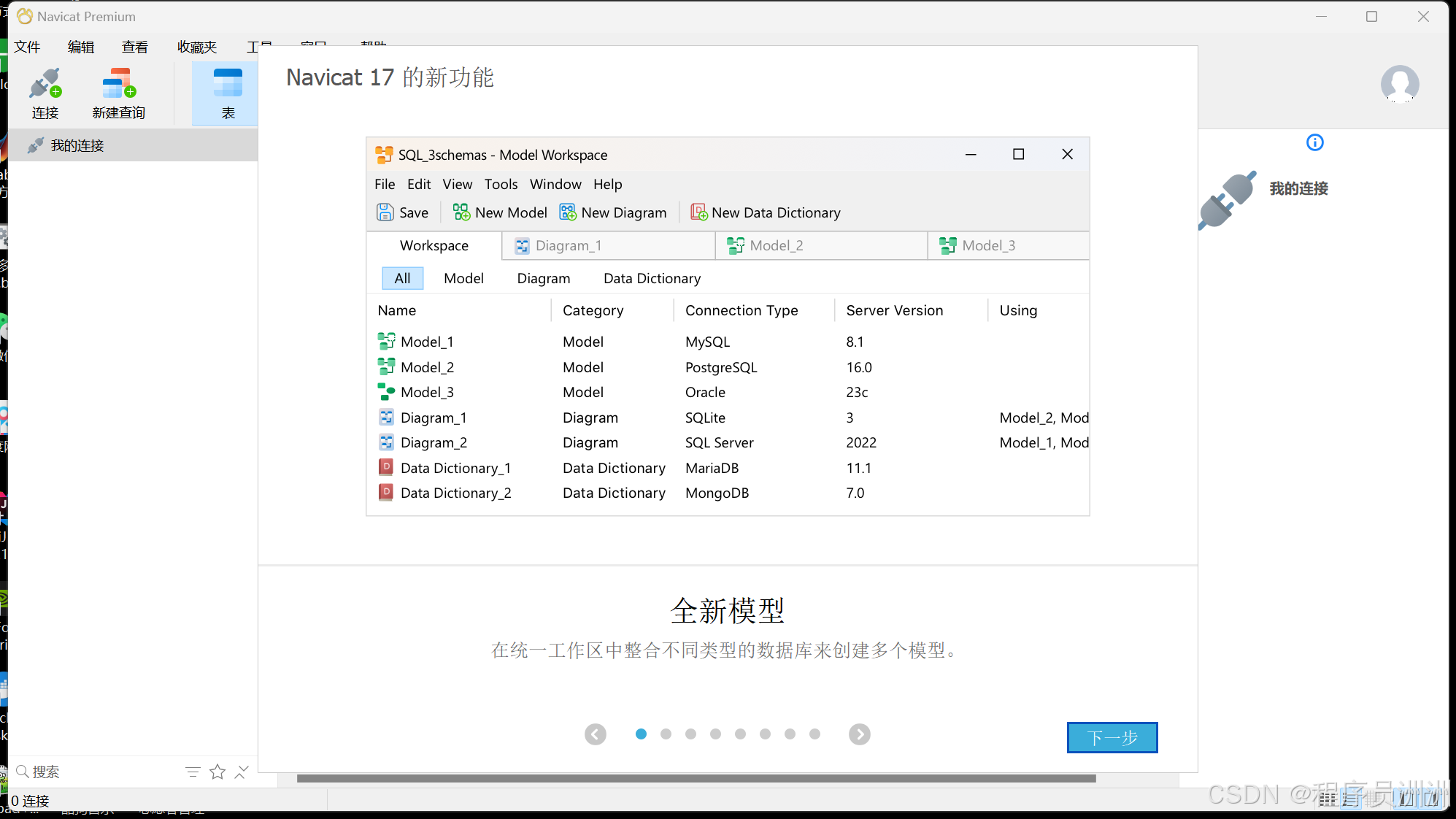Go to previous slide with left arrow
Image resolution: width=1456 pixels, height=819 pixels.
coord(596,734)
